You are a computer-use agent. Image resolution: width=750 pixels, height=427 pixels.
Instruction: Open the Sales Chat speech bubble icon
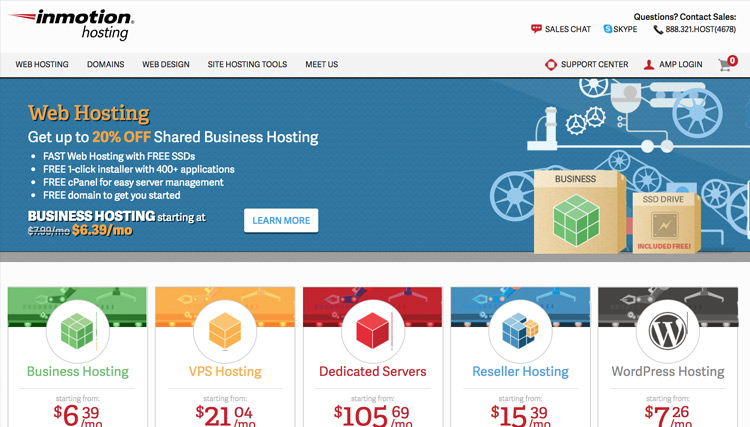click(536, 29)
